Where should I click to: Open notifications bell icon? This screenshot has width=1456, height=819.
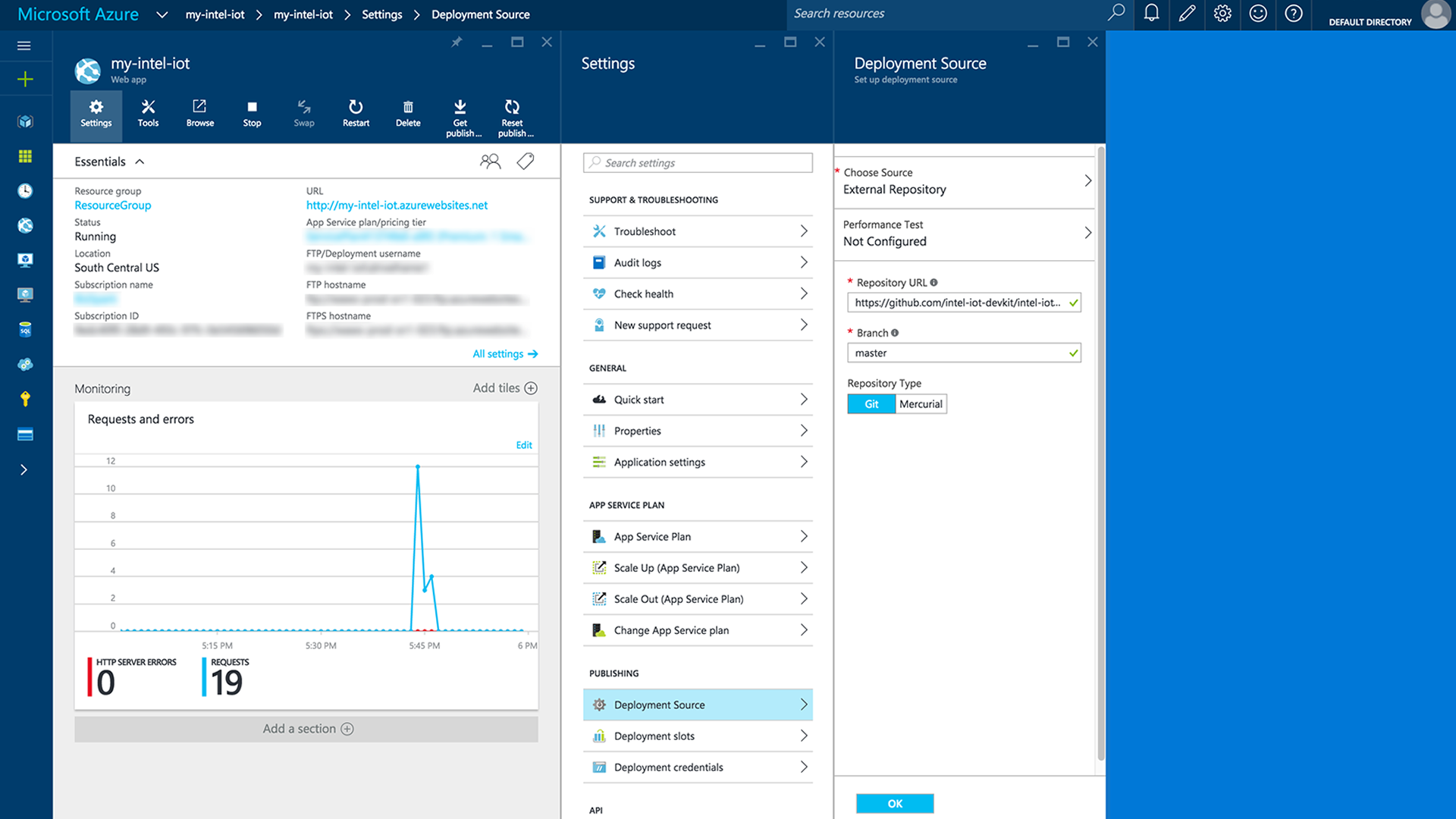[x=1151, y=14]
